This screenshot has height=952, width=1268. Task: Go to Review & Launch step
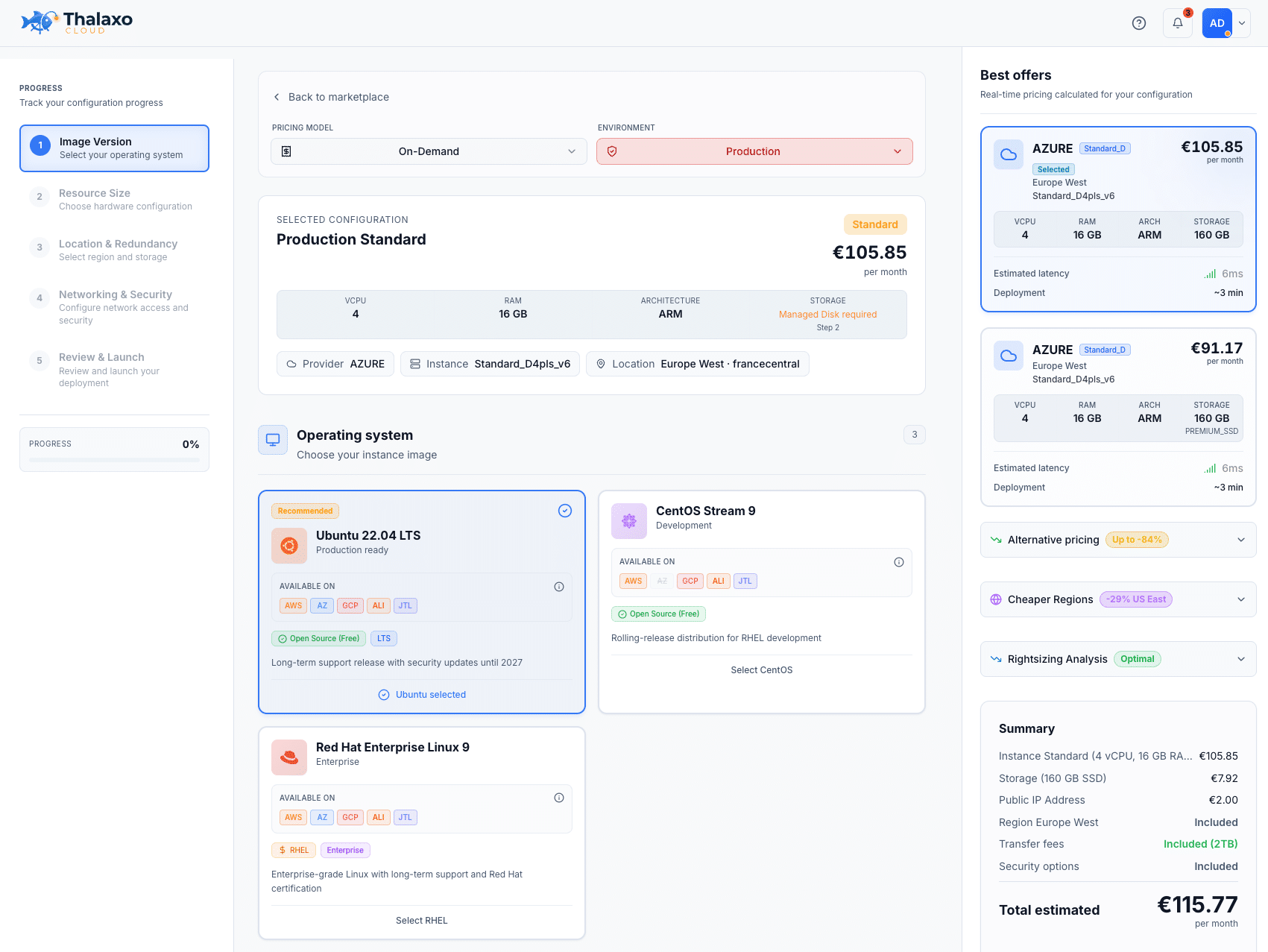pyautogui.click(x=114, y=370)
